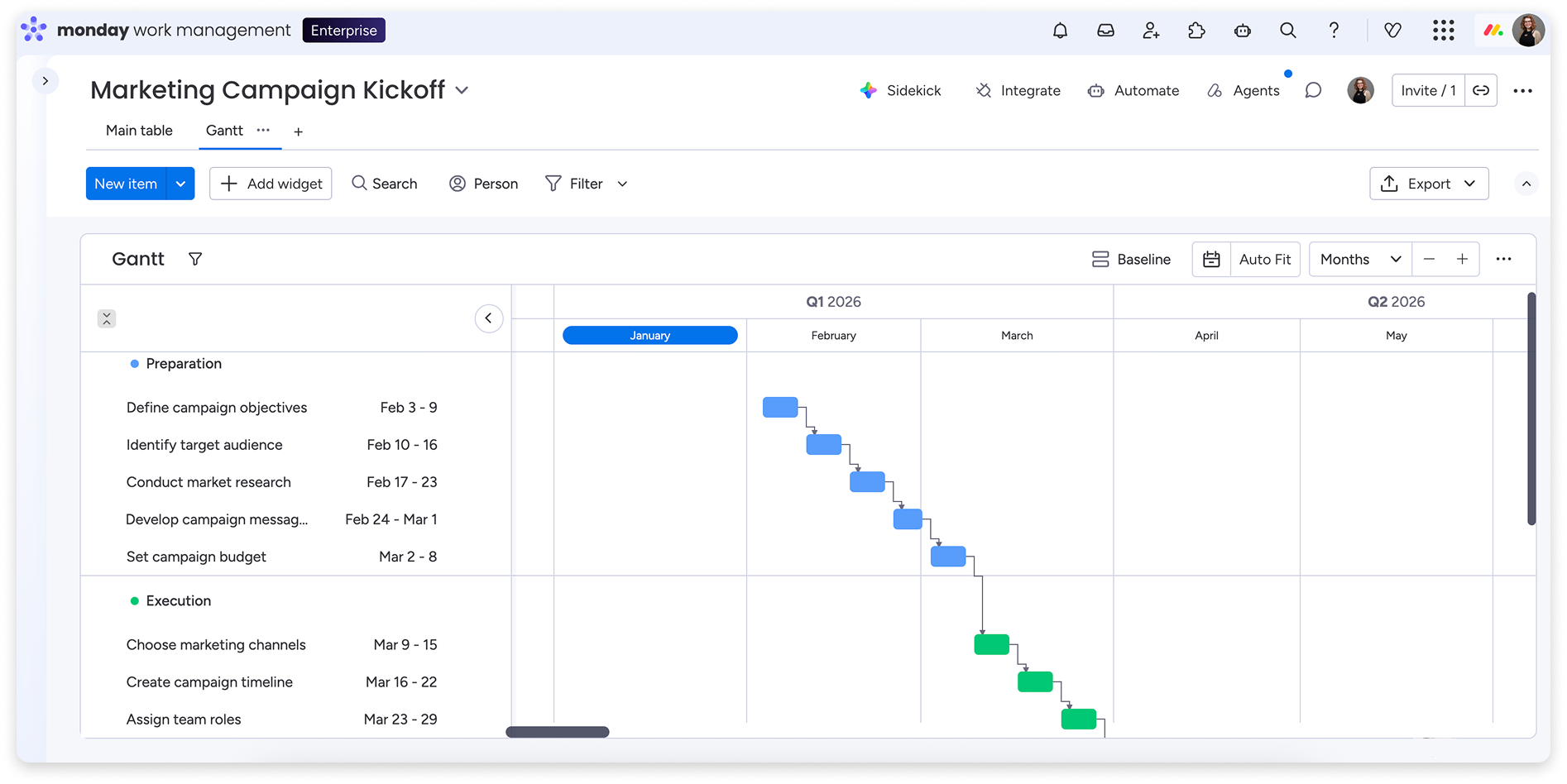Add a new board view tab
The width and height of the screenshot is (1567, 784).
pyautogui.click(x=298, y=131)
